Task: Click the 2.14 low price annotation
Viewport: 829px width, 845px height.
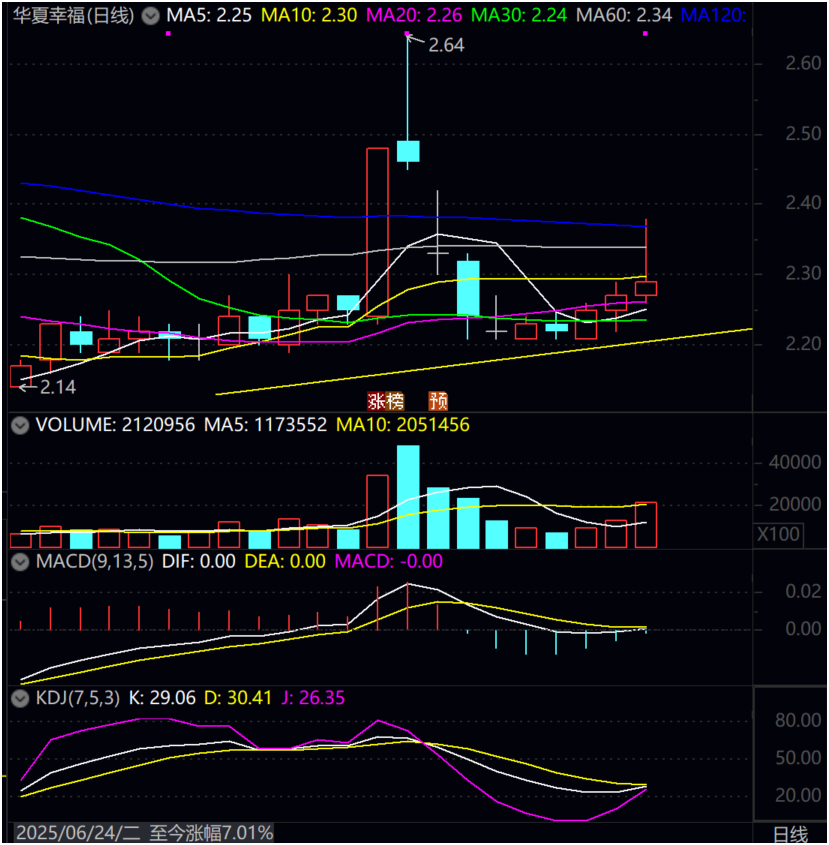Action: [58, 387]
